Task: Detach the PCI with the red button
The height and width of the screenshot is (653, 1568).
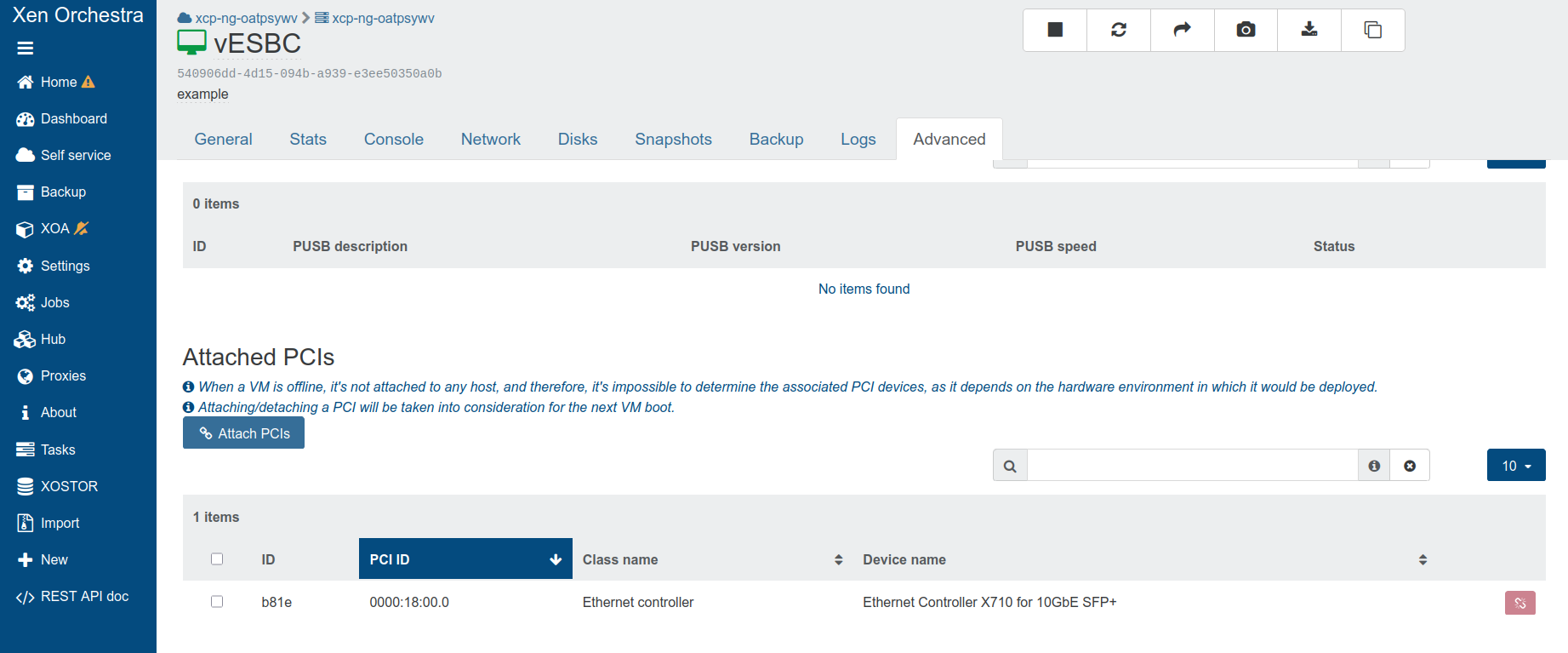Action: [1520, 603]
